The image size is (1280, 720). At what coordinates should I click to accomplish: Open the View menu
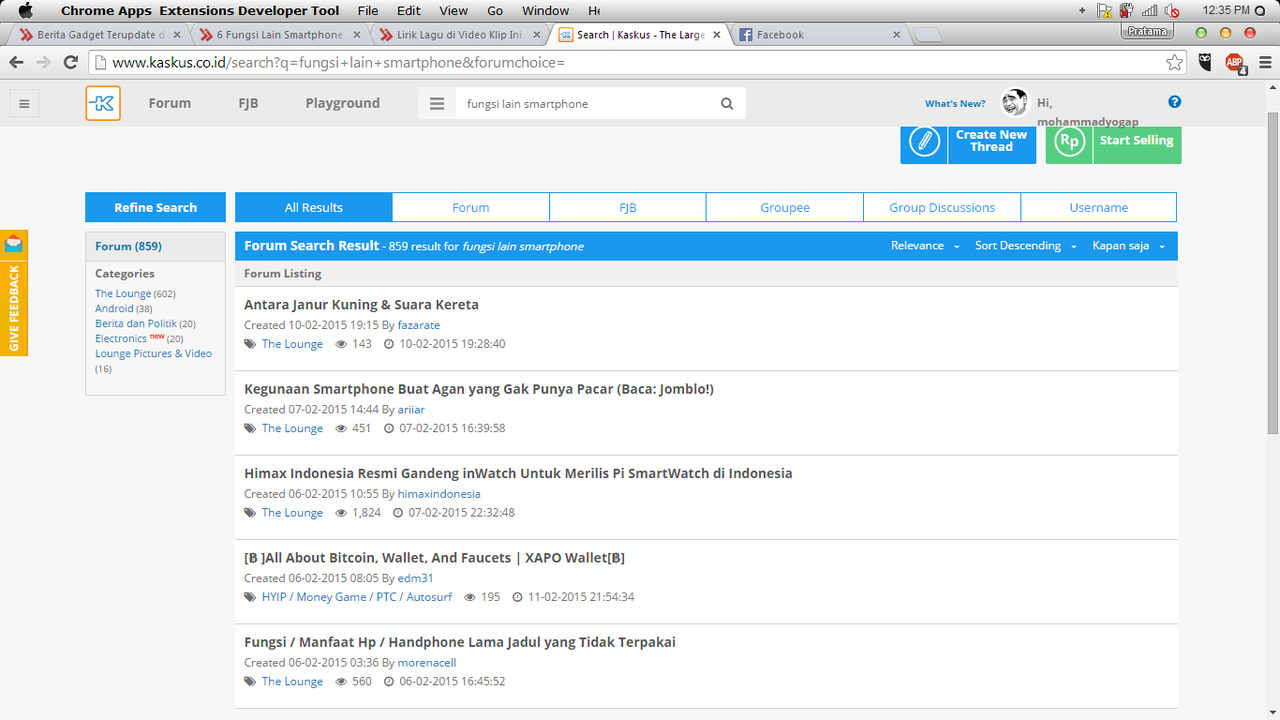tap(453, 11)
